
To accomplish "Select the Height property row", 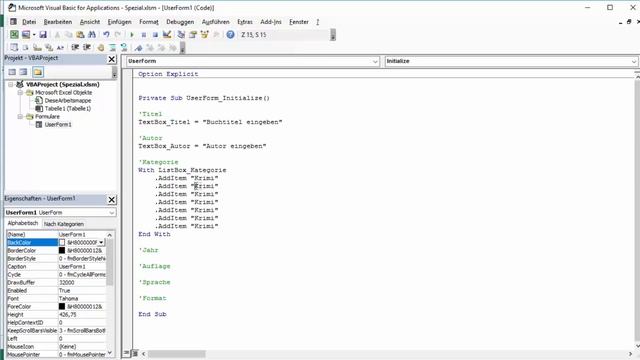I will click(56, 314).
